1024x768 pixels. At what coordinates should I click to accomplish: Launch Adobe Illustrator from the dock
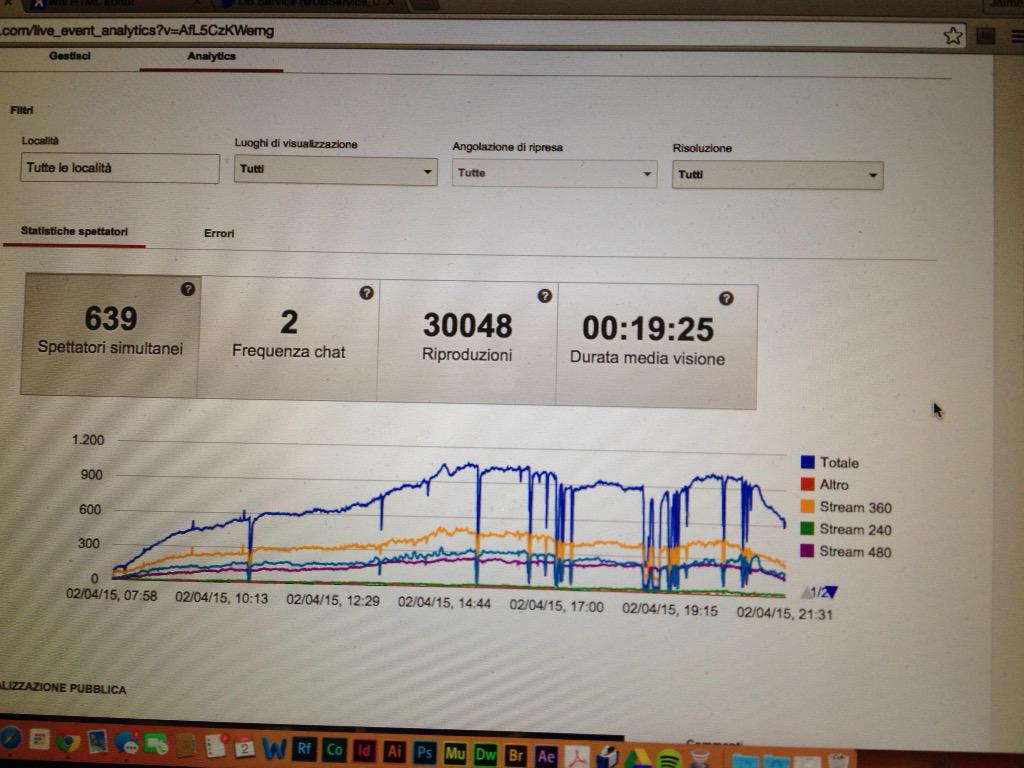click(394, 752)
